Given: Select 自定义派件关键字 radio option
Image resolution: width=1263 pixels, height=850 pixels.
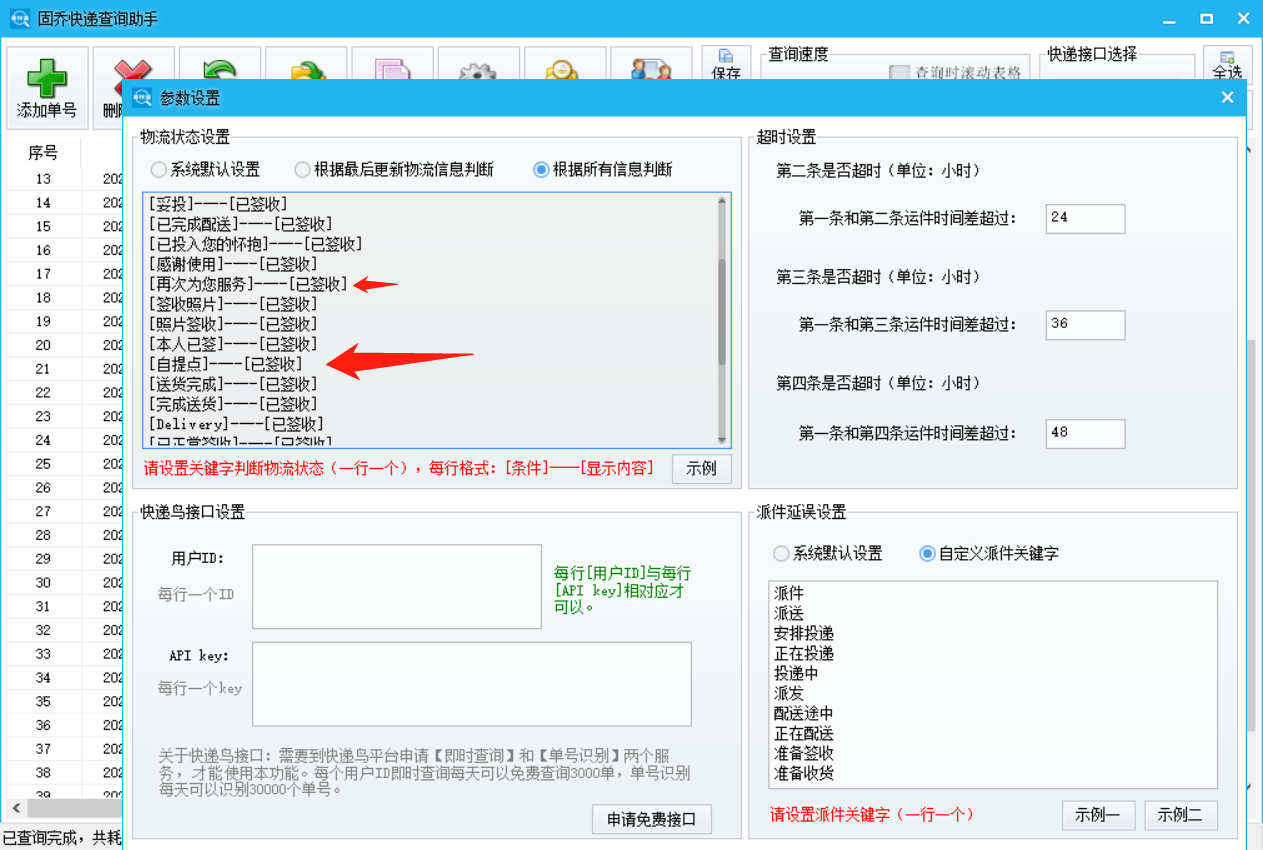Looking at the screenshot, I should pyautogui.click(x=927, y=553).
